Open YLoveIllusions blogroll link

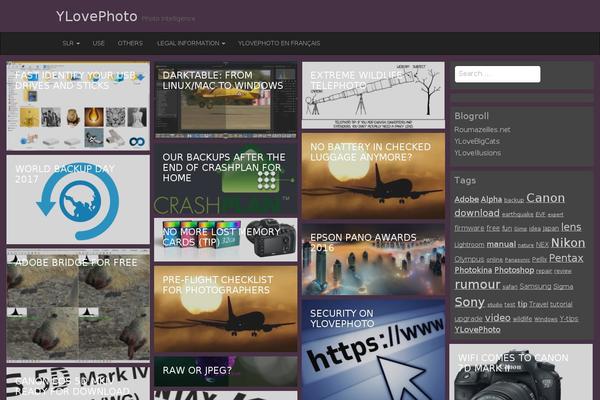478,153
